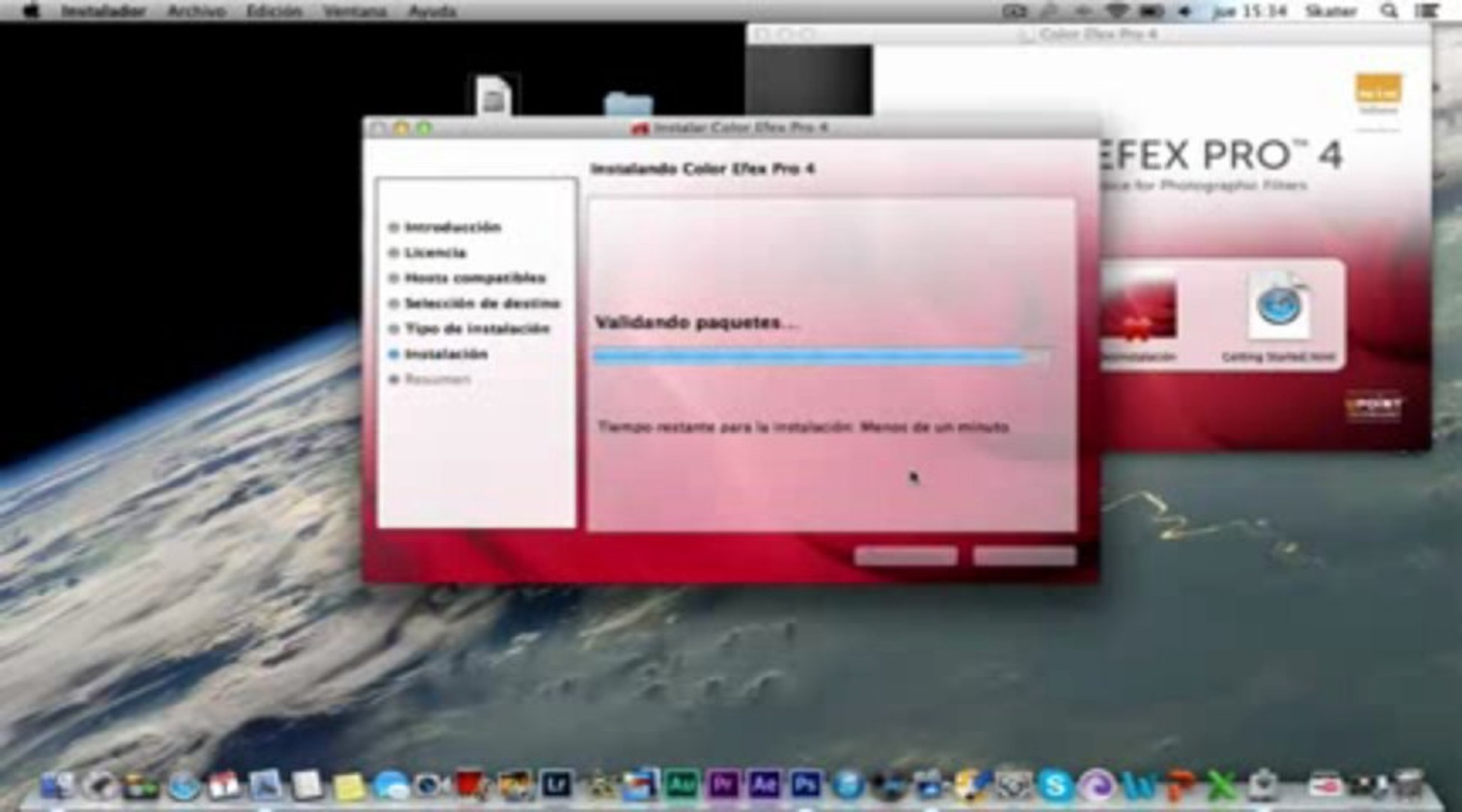Open Spotlight search magnifier in menu bar

pyautogui.click(x=1388, y=11)
